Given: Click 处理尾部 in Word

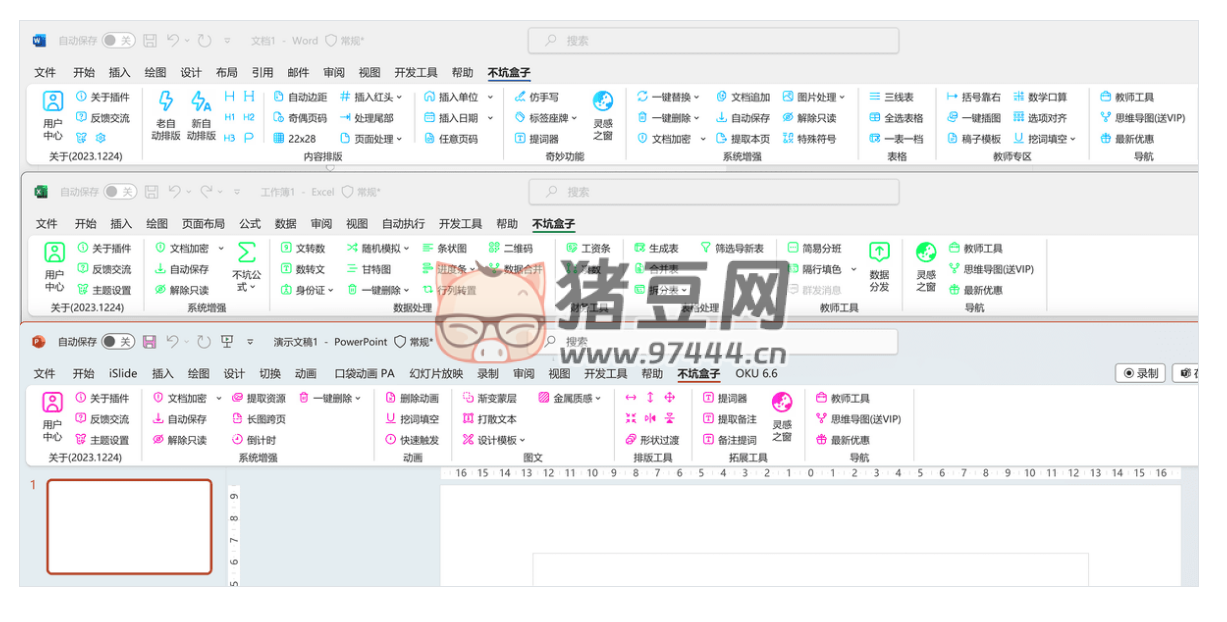Looking at the screenshot, I should click(x=367, y=118).
